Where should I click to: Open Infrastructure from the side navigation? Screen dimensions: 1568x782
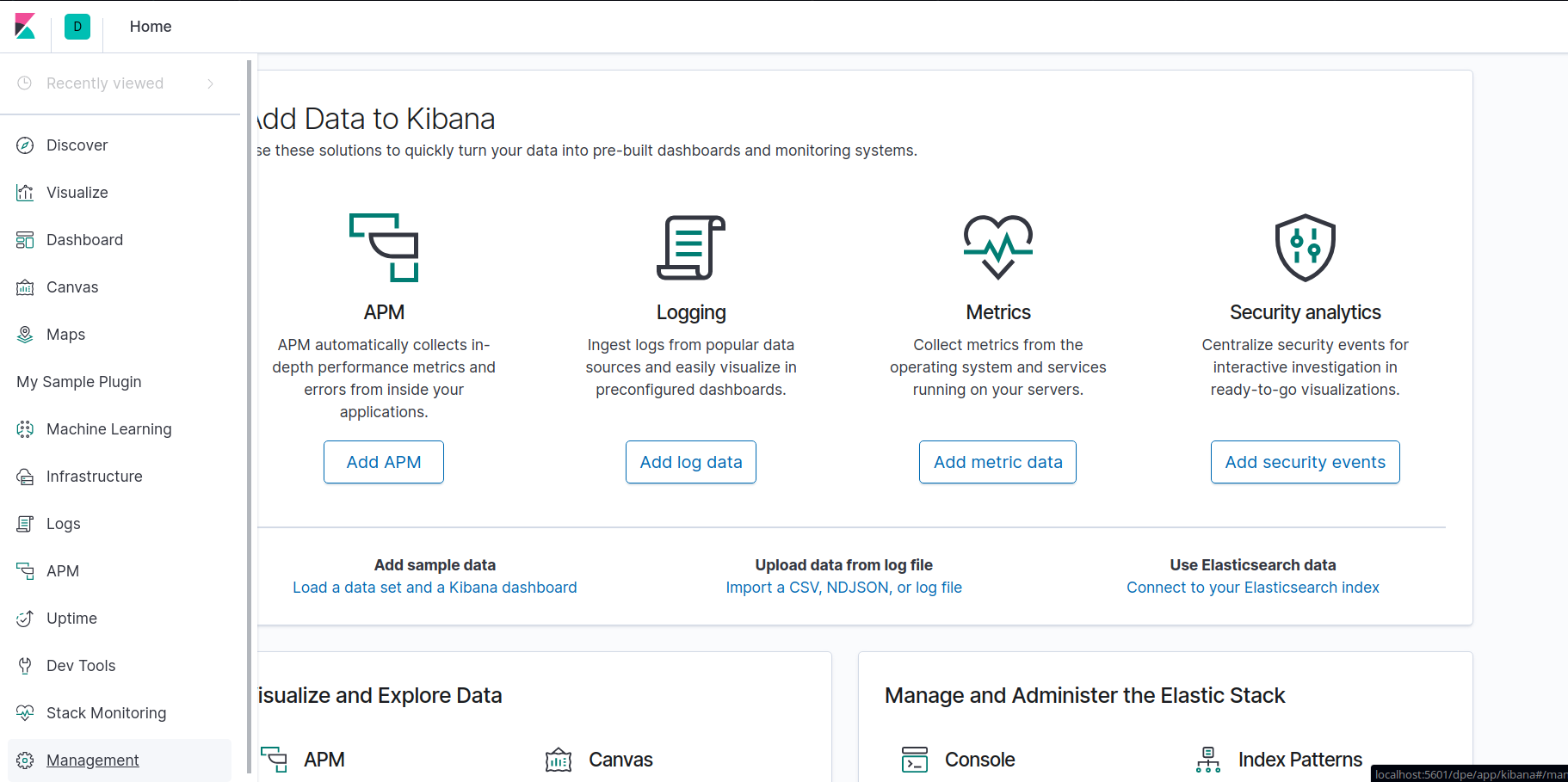(94, 477)
